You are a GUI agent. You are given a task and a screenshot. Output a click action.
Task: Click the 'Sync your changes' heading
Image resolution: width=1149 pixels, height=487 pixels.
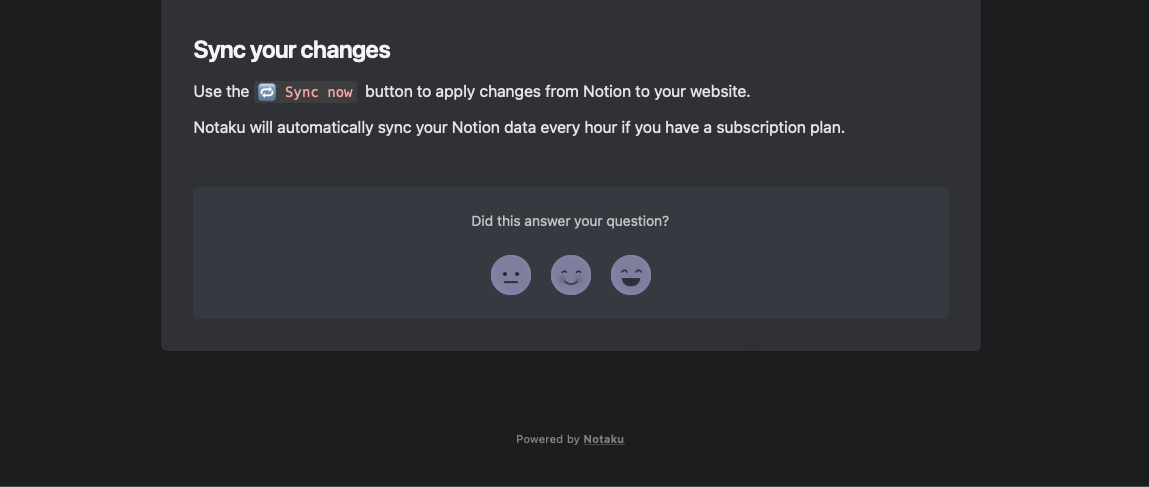pyautogui.click(x=292, y=50)
